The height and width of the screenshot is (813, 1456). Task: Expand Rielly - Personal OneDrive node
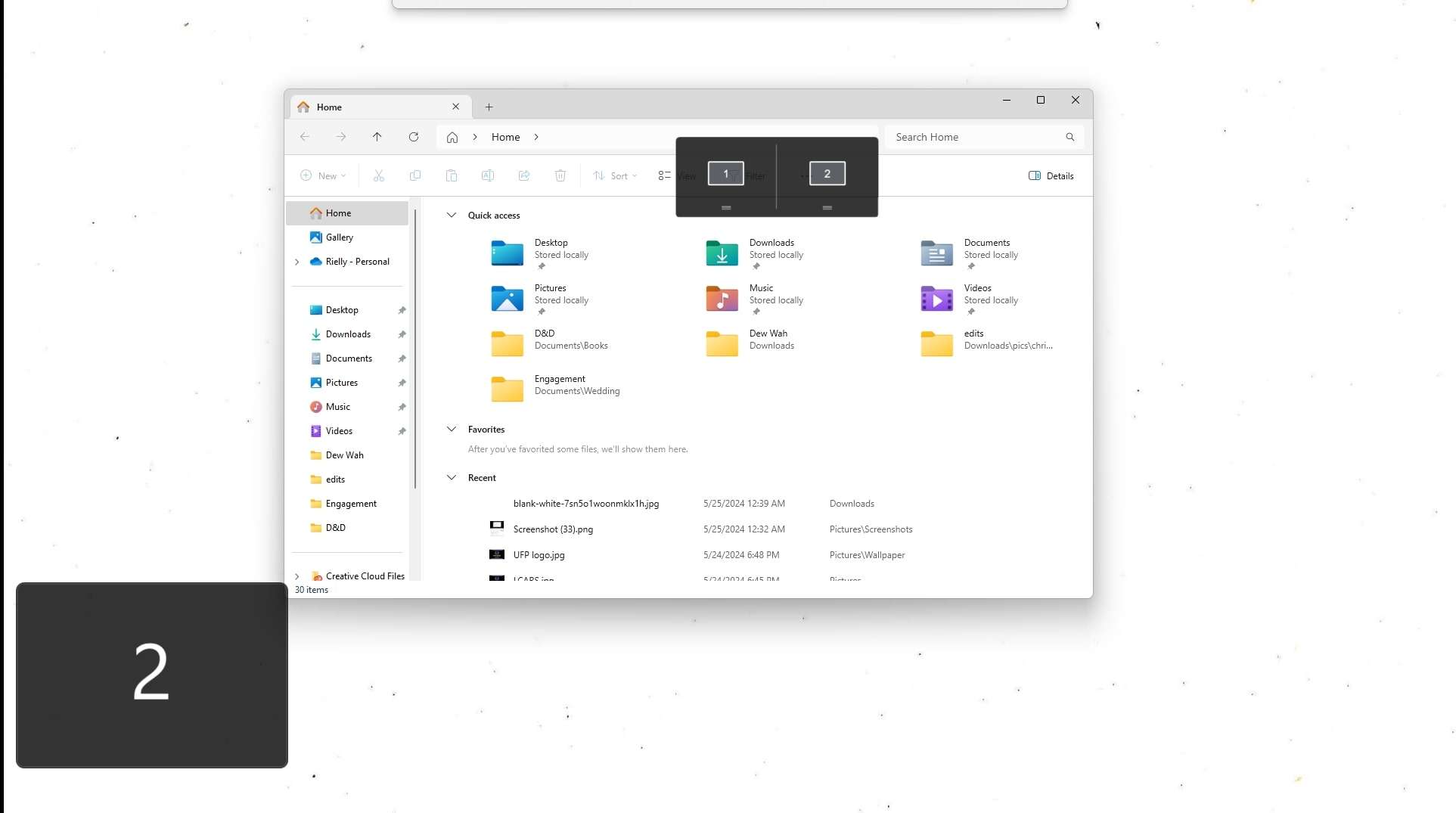[297, 262]
